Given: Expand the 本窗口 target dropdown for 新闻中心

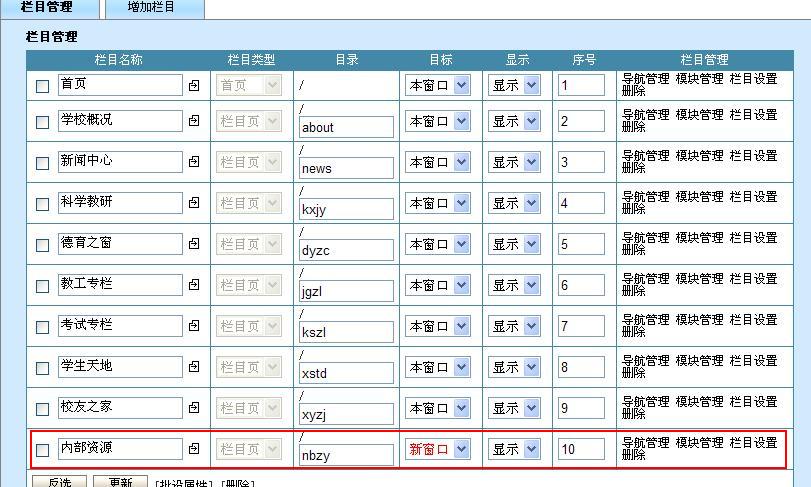Looking at the screenshot, I should tap(437, 162).
